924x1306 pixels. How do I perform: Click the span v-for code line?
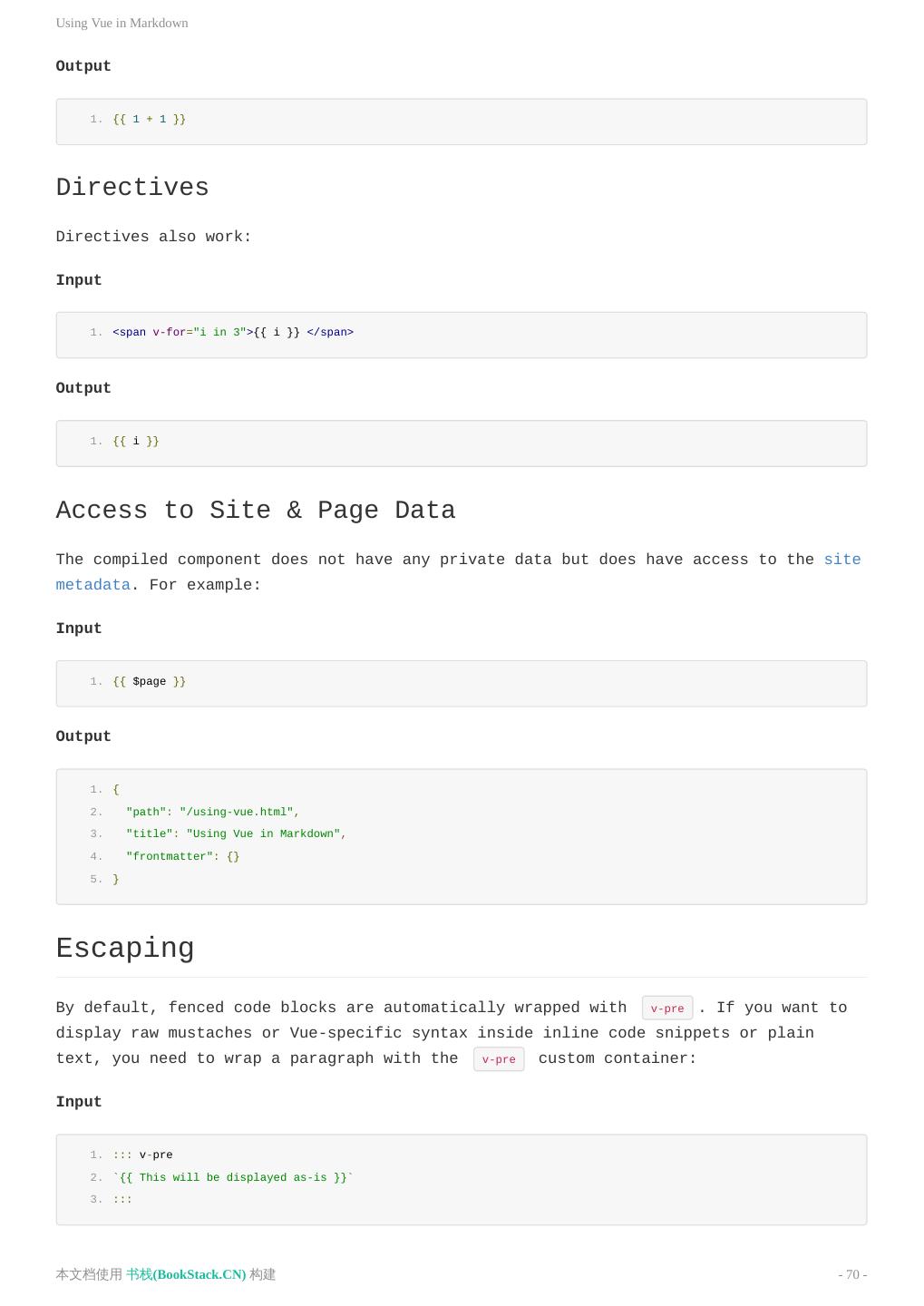[x=233, y=333]
